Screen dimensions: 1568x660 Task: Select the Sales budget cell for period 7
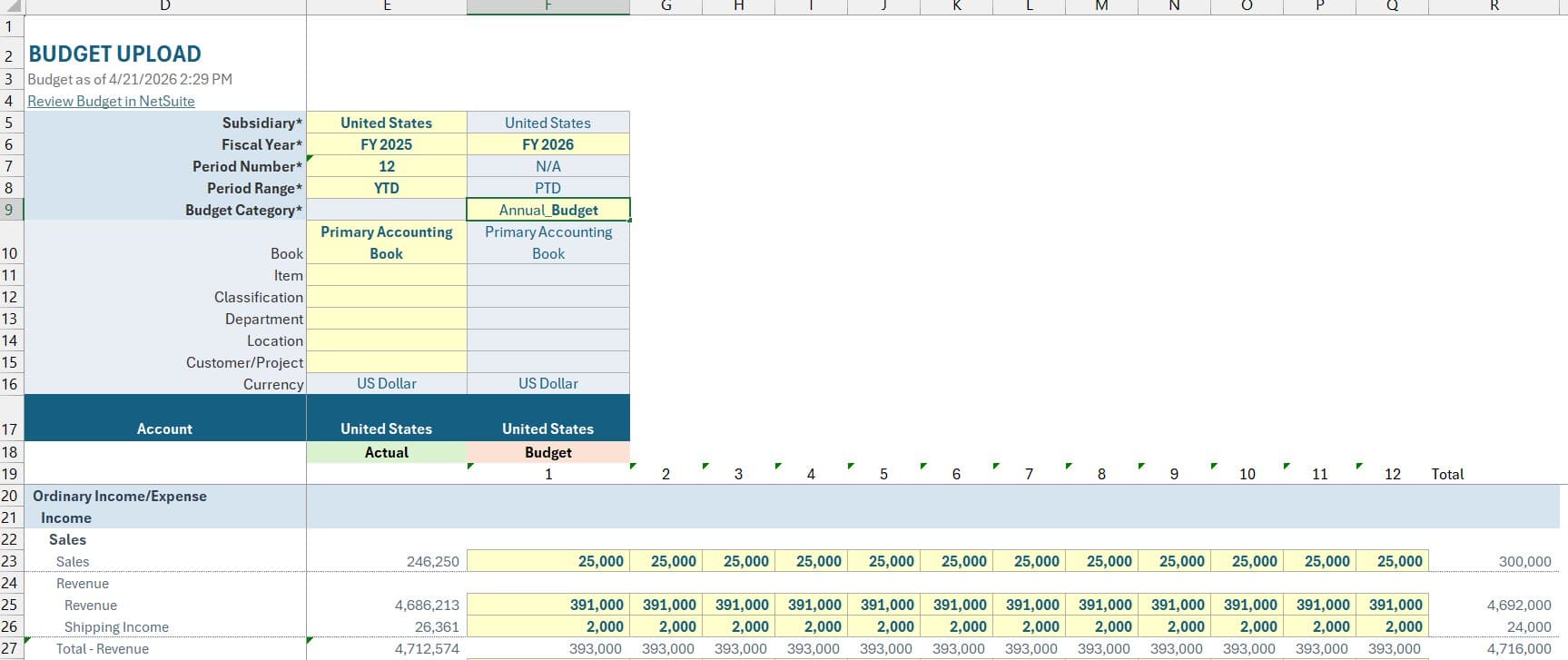1029,561
